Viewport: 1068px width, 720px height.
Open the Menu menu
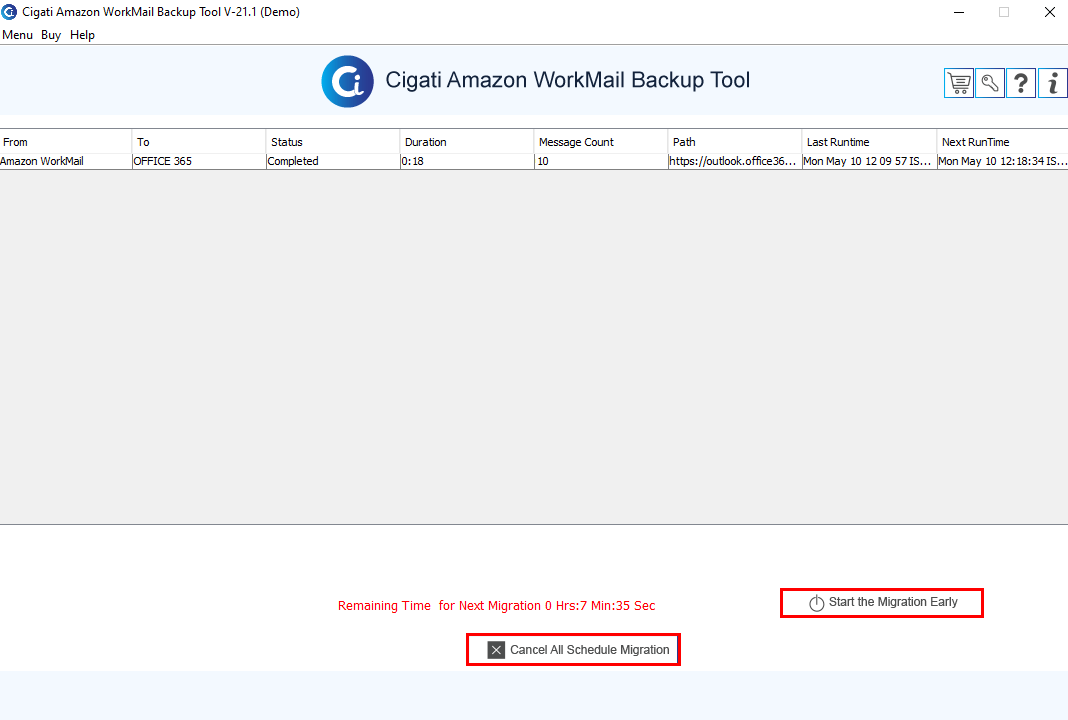click(x=18, y=35)
